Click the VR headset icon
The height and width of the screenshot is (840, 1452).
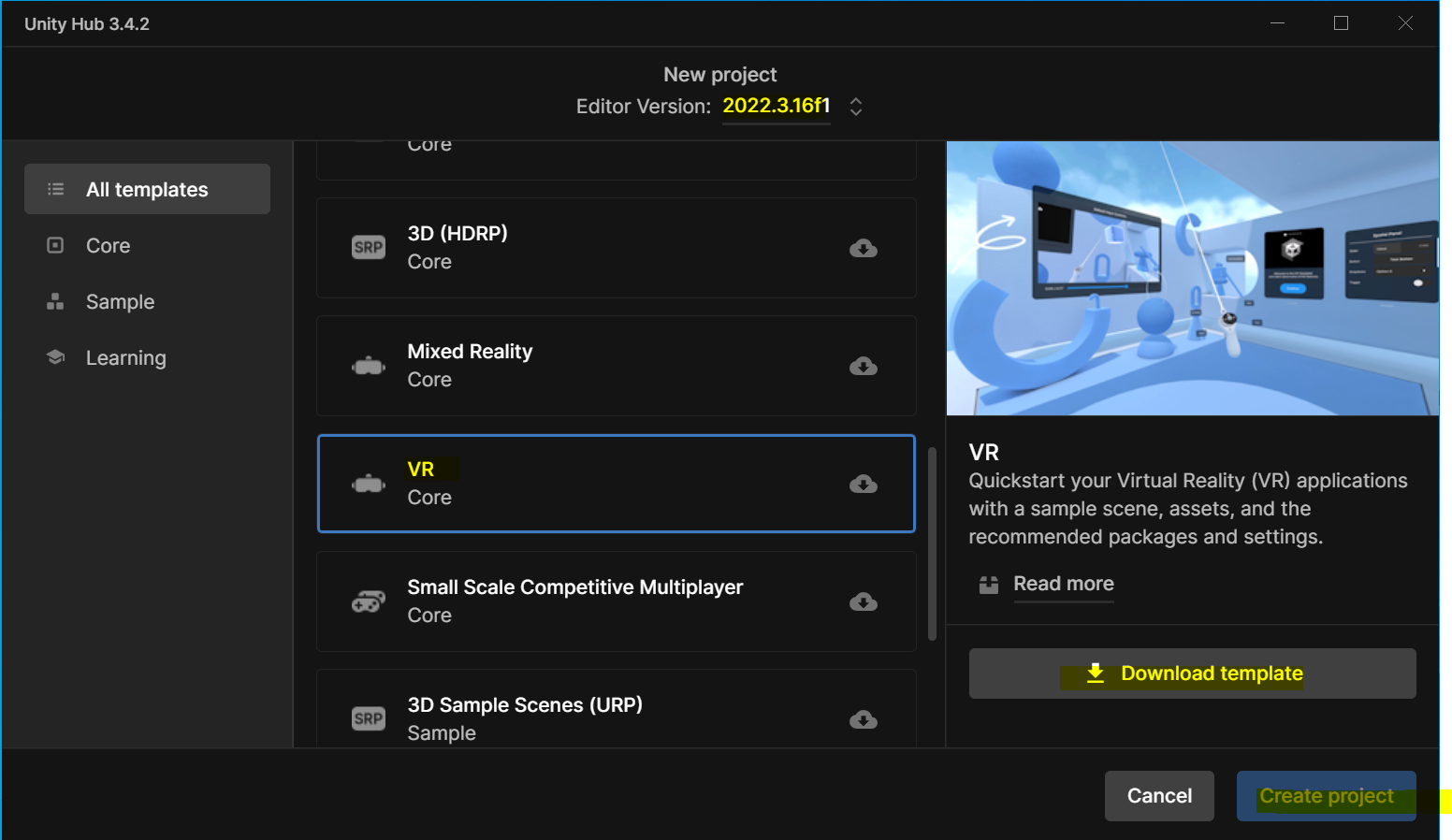369,484
